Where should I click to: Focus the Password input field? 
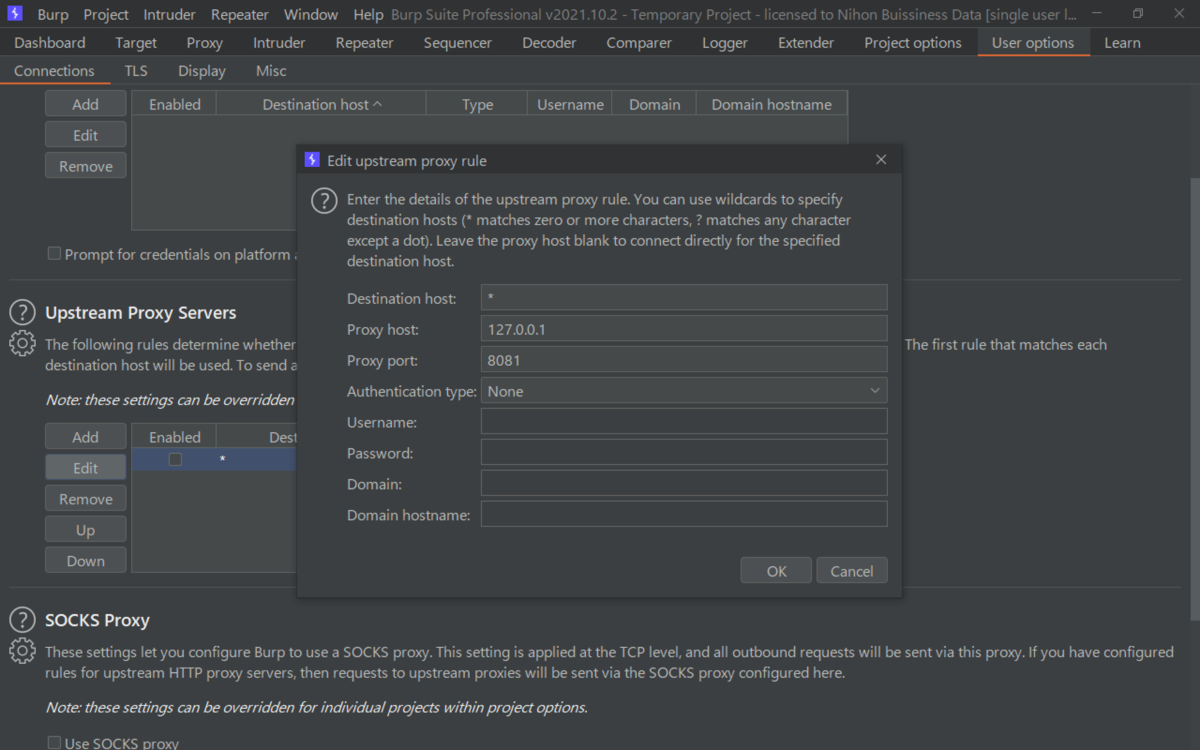(684, 453)
